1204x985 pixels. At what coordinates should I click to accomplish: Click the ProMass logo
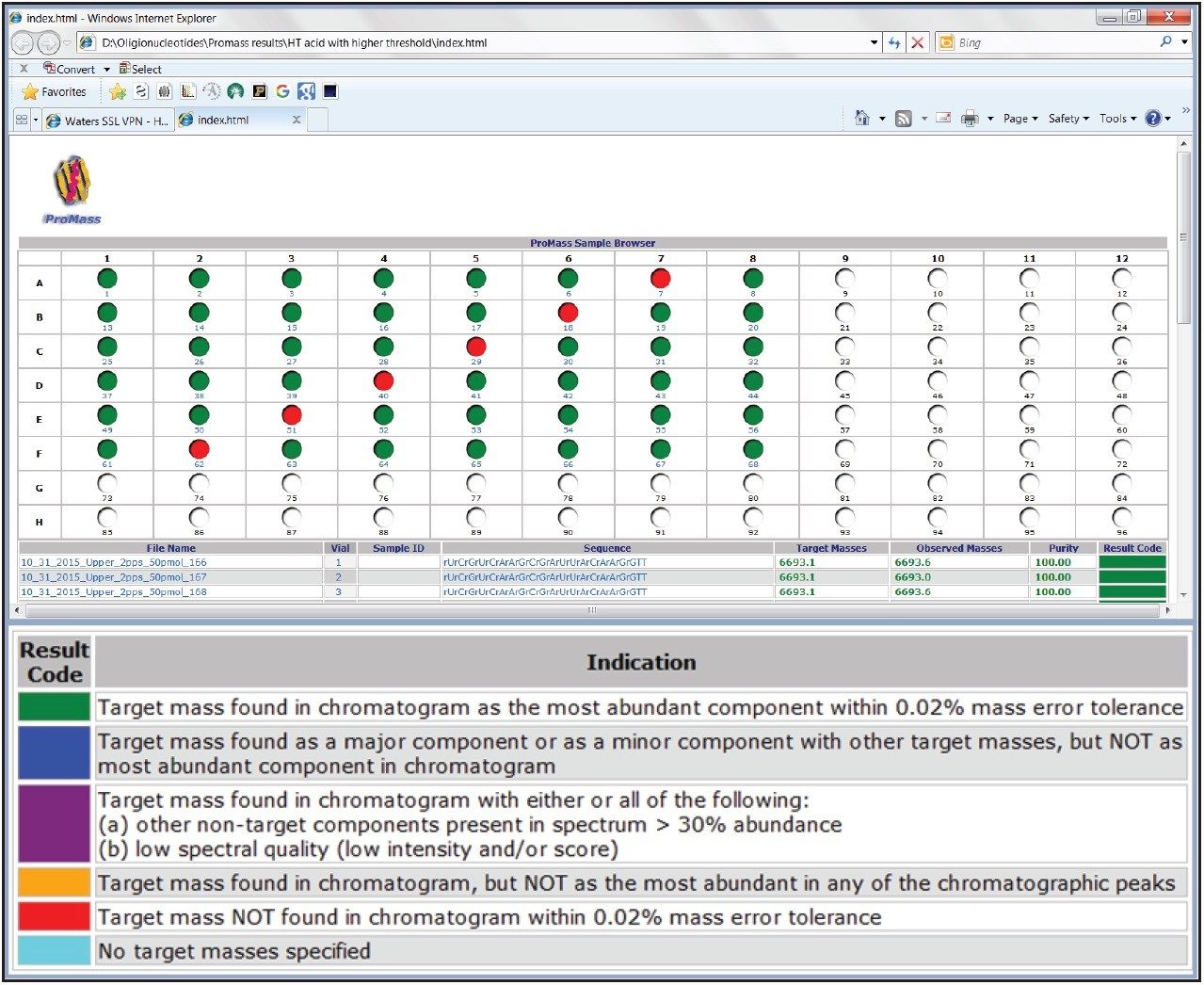pos(72,189)
